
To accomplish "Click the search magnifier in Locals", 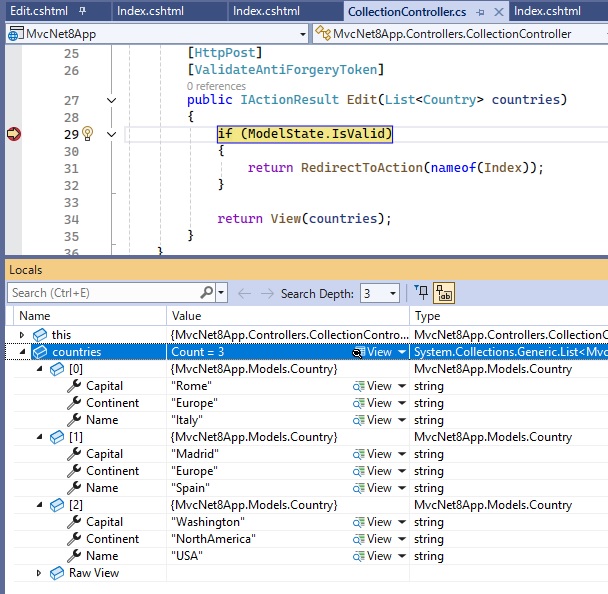I will [x=206, y=292].
